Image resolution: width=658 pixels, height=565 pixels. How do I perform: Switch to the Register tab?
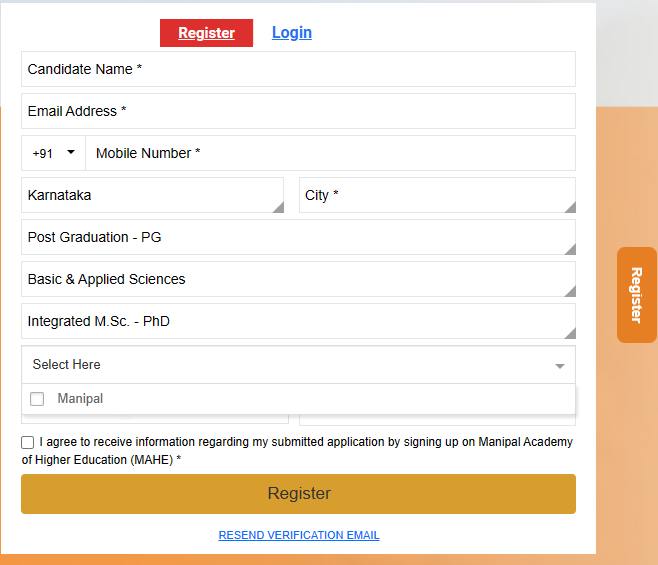point(206,33)
